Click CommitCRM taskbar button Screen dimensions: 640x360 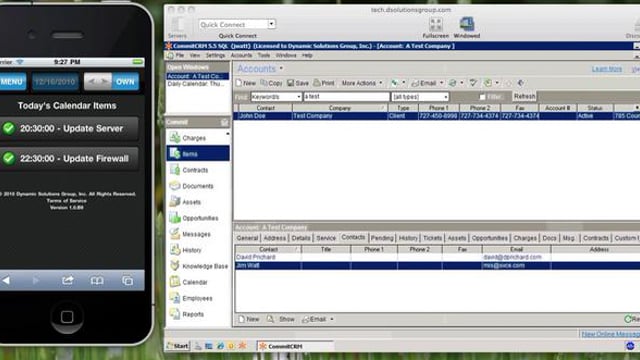click(296, 346)
